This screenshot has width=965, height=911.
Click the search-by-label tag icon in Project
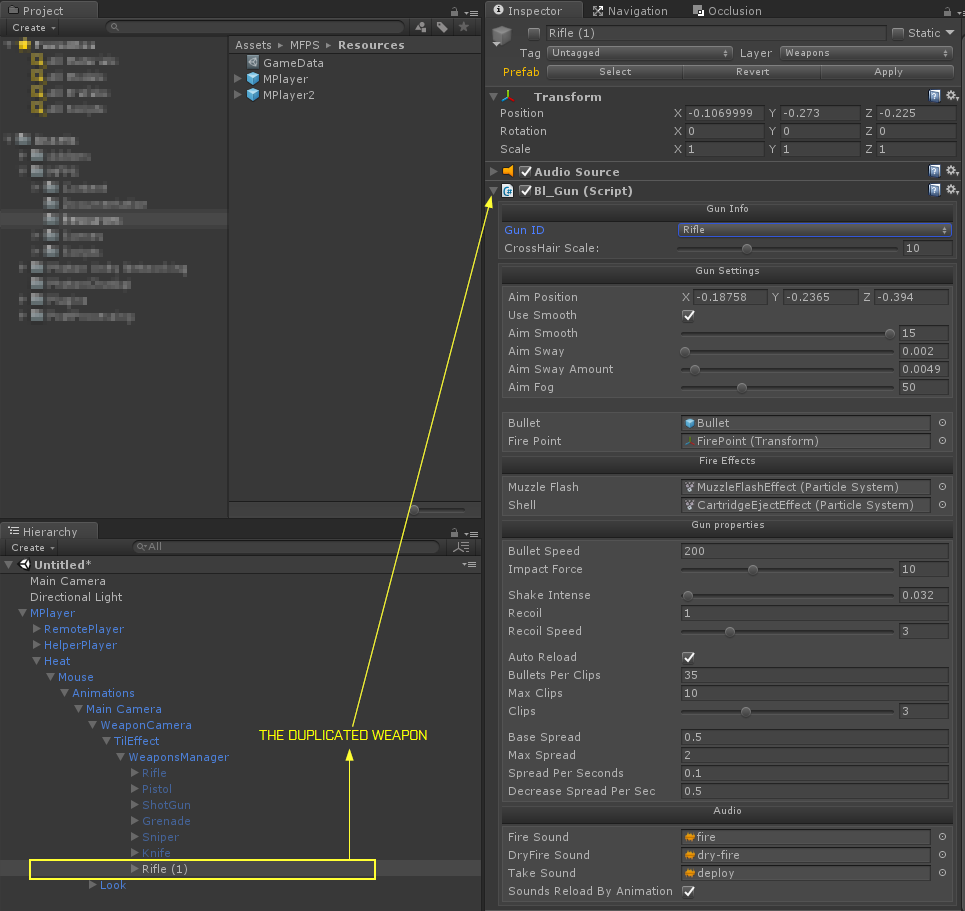tap(442, 28)
